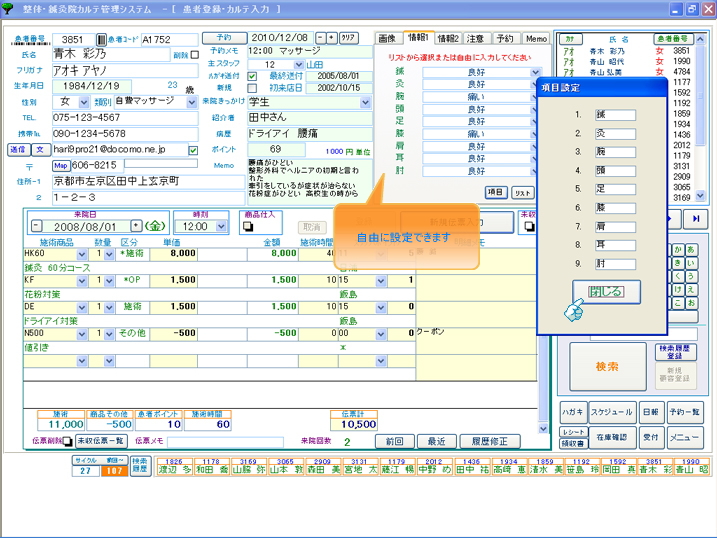Click the 履歴修正 button
This screenshot has width=717, height=538.
(x=490, y=441)
